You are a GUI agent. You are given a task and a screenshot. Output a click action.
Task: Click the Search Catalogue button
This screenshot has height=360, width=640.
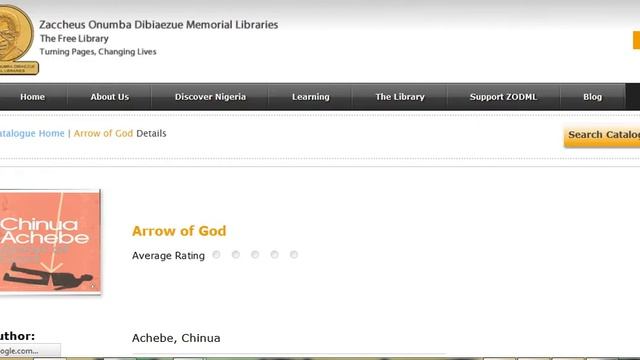(x=602, y=135)
